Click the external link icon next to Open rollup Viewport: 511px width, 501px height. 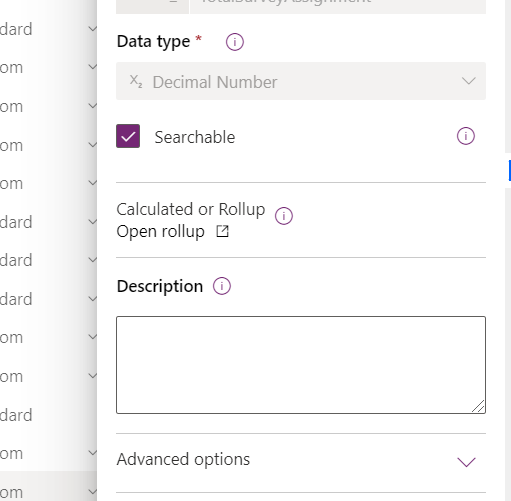click(x=222, y=231)
